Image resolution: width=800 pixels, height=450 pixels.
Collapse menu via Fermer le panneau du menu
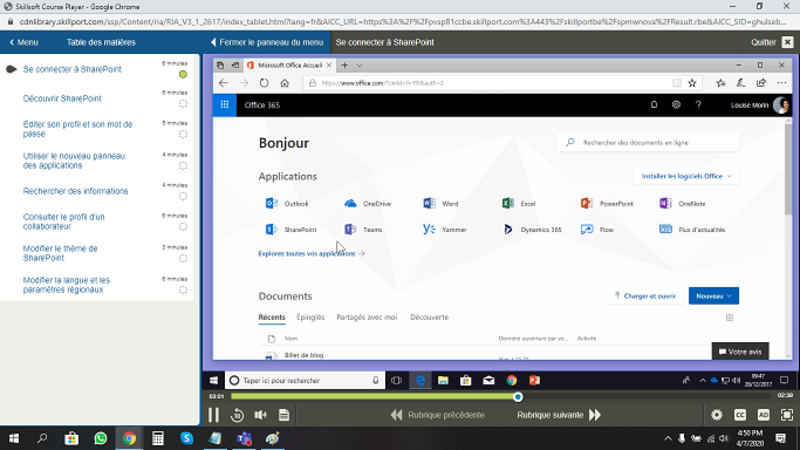click(x=267, y=42)
